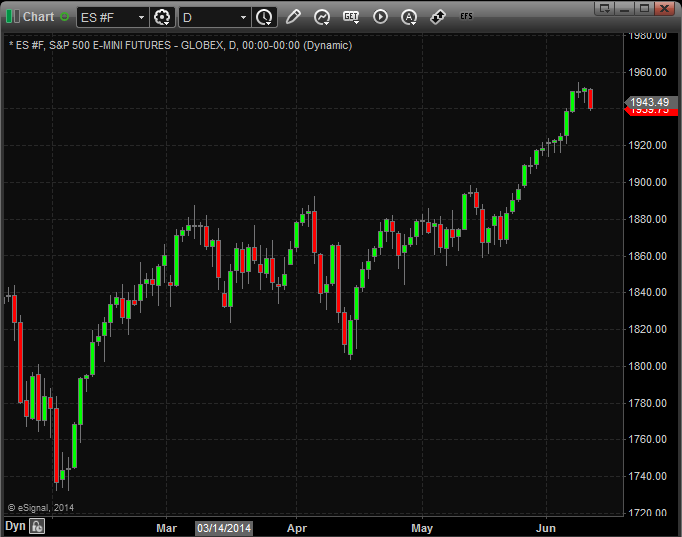The height and width of the screenshot is (537, 682).
Task: Click the 1960.00 price axis label
Action: pos(647,72)
